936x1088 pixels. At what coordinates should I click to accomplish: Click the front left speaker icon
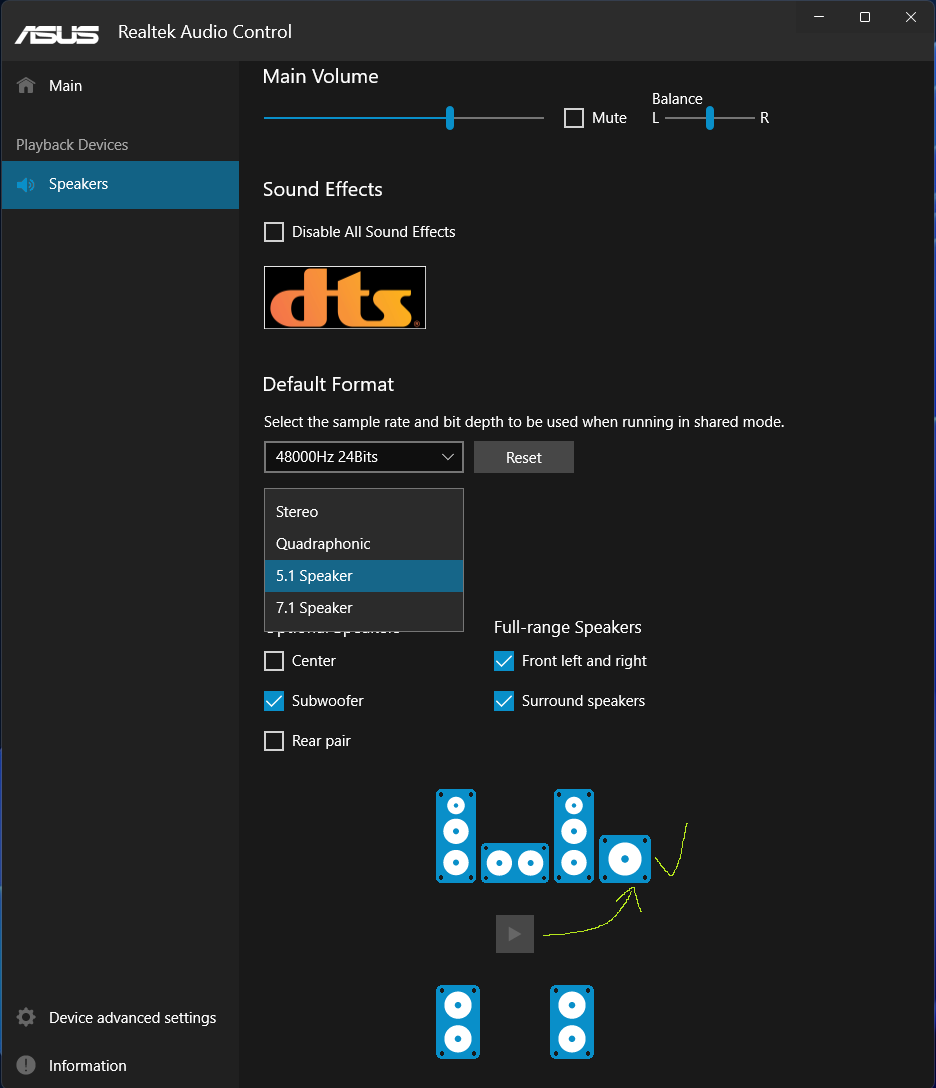[456, 835]
